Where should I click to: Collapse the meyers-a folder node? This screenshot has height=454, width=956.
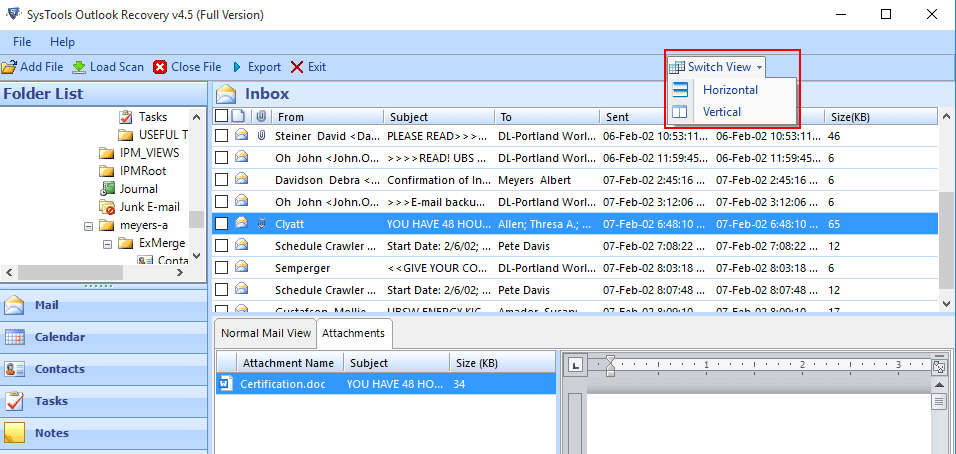(88, 226)
